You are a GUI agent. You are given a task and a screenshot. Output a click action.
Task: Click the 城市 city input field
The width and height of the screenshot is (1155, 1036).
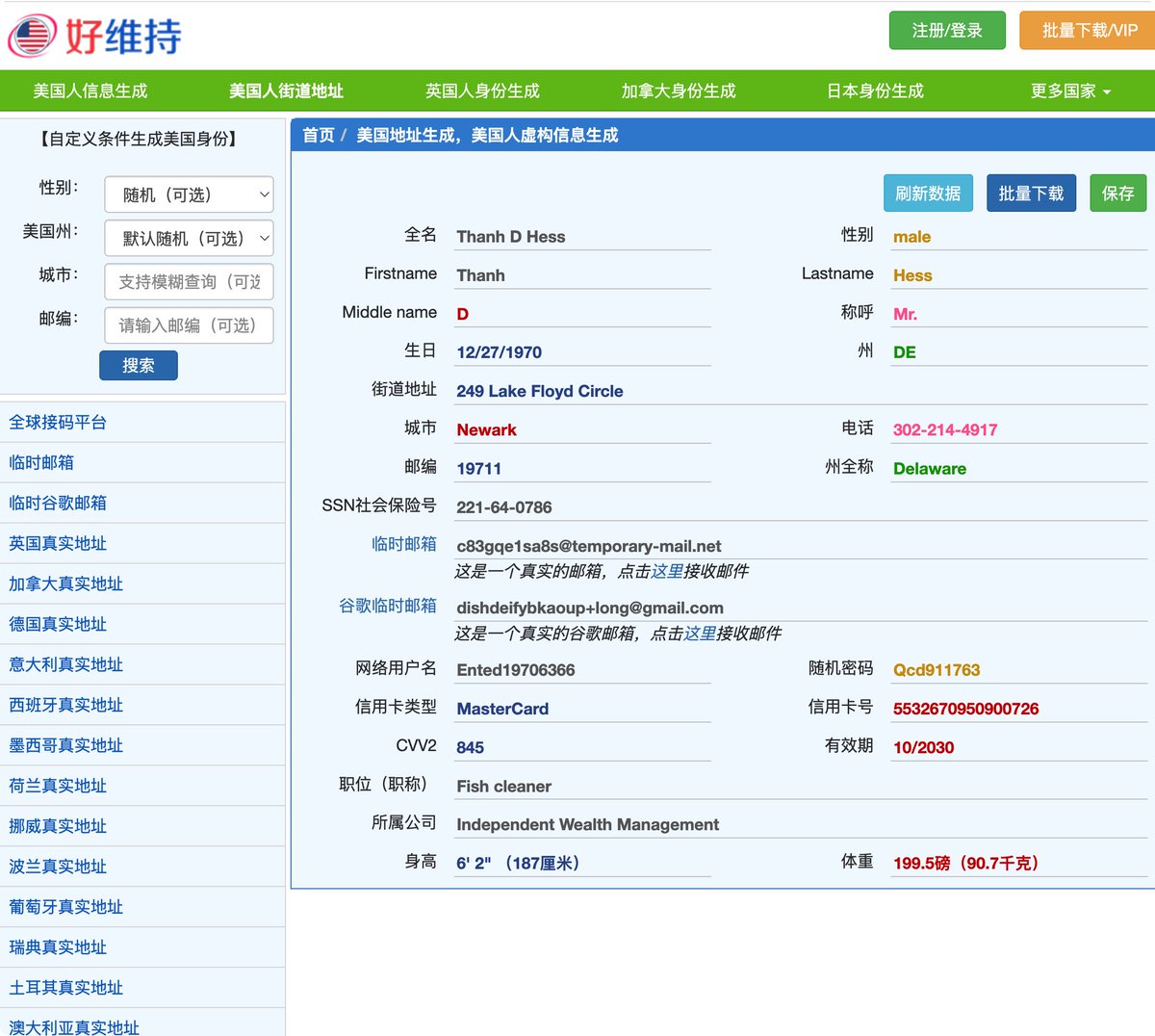coord(188,282)
